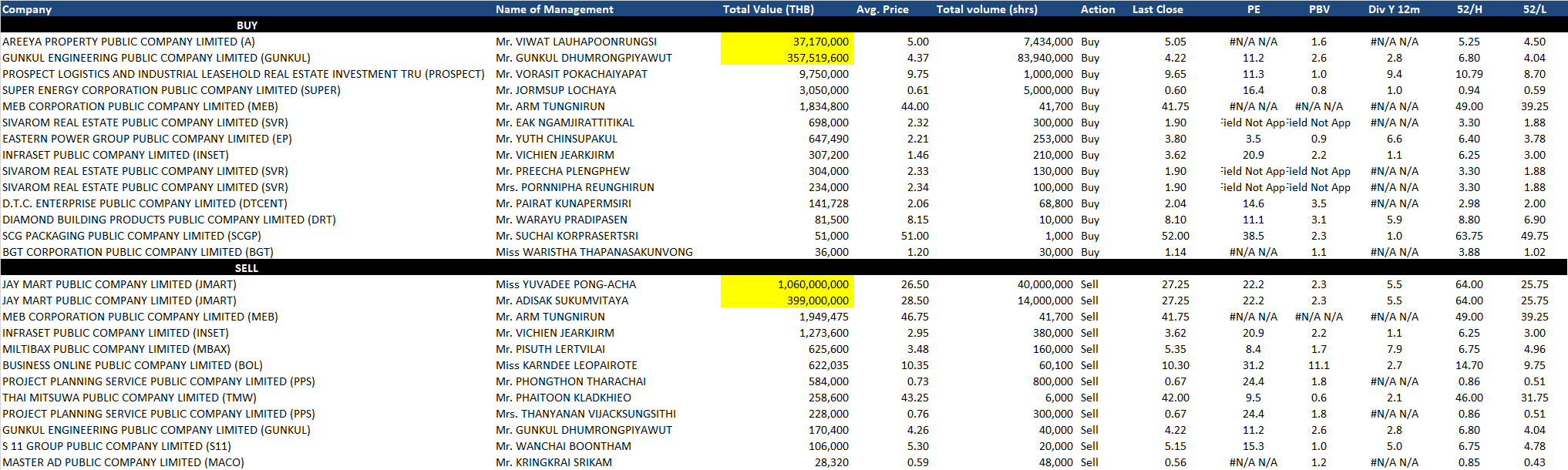The width and height of the screenshot is (1568, 470).
Task: Select the BUSINESS ONLINE (BOL) company cell
Action: tap(133, 365)
